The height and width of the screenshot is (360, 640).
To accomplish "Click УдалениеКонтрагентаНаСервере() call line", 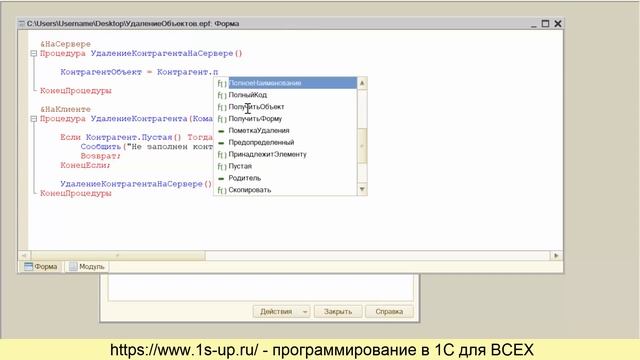I will (136, 184).
